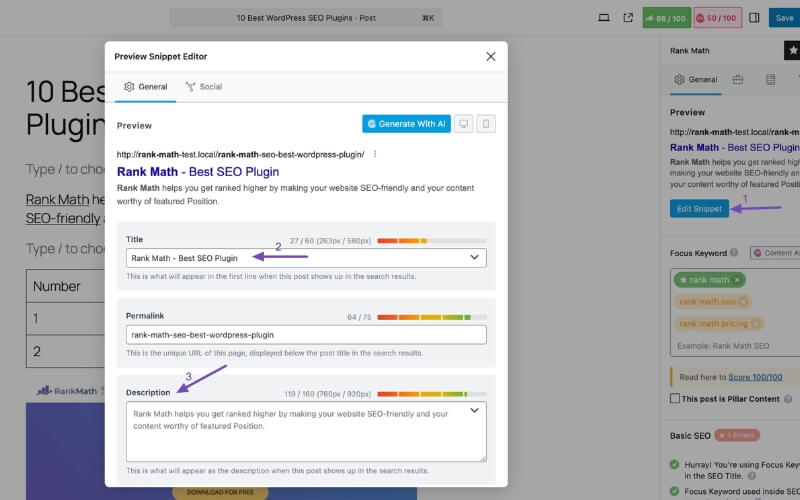Click the Edit Snippet button
Screen dimensions: 800x500
pyautogui.click(x=699, y=208)
